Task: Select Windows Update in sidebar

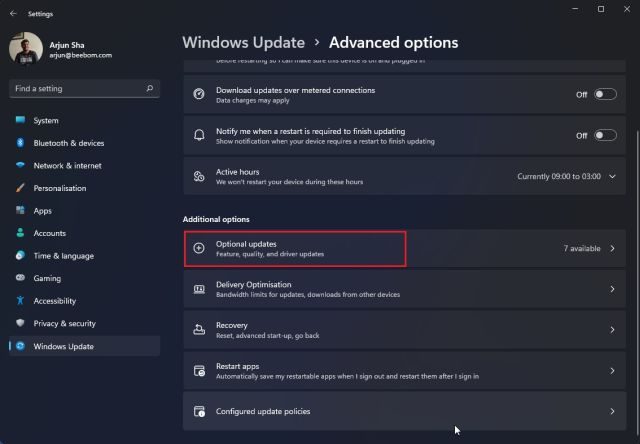Action: tap(84, 346)
